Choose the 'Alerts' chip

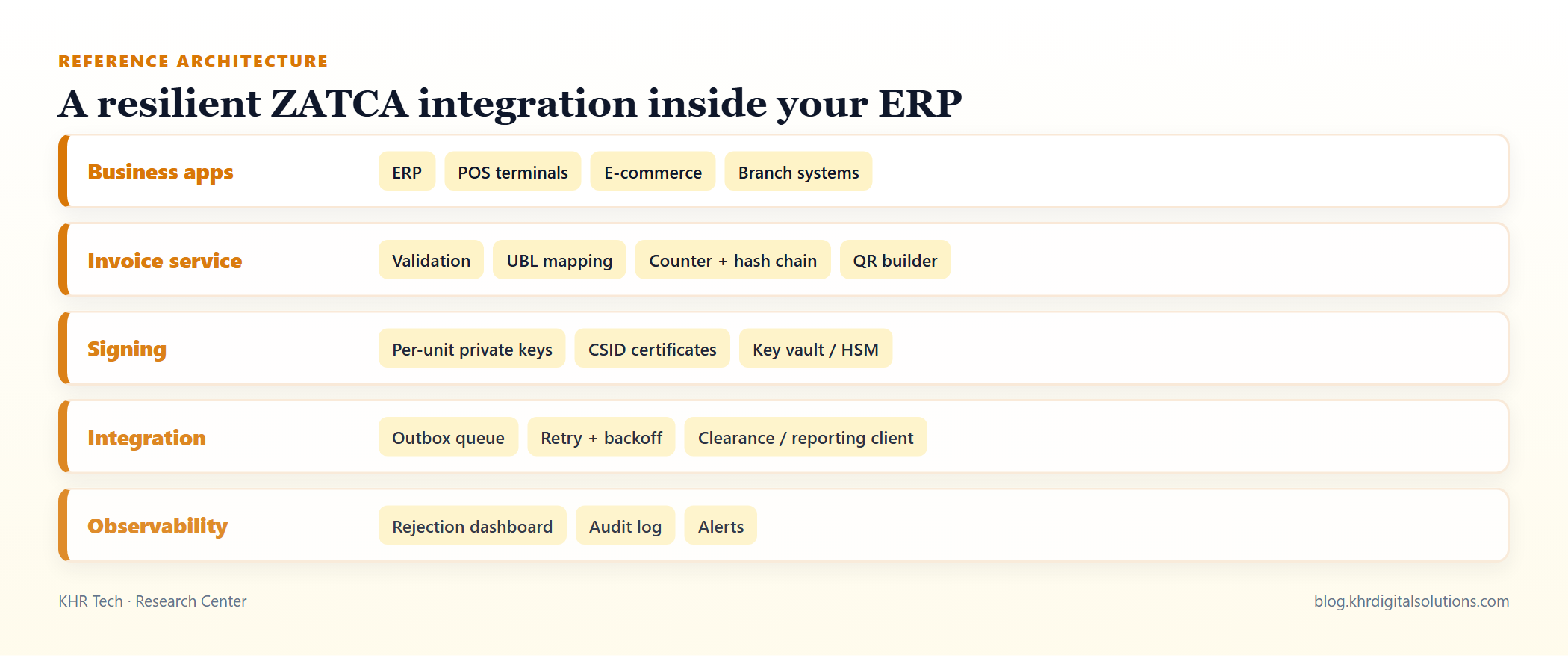tap(721, 526)
